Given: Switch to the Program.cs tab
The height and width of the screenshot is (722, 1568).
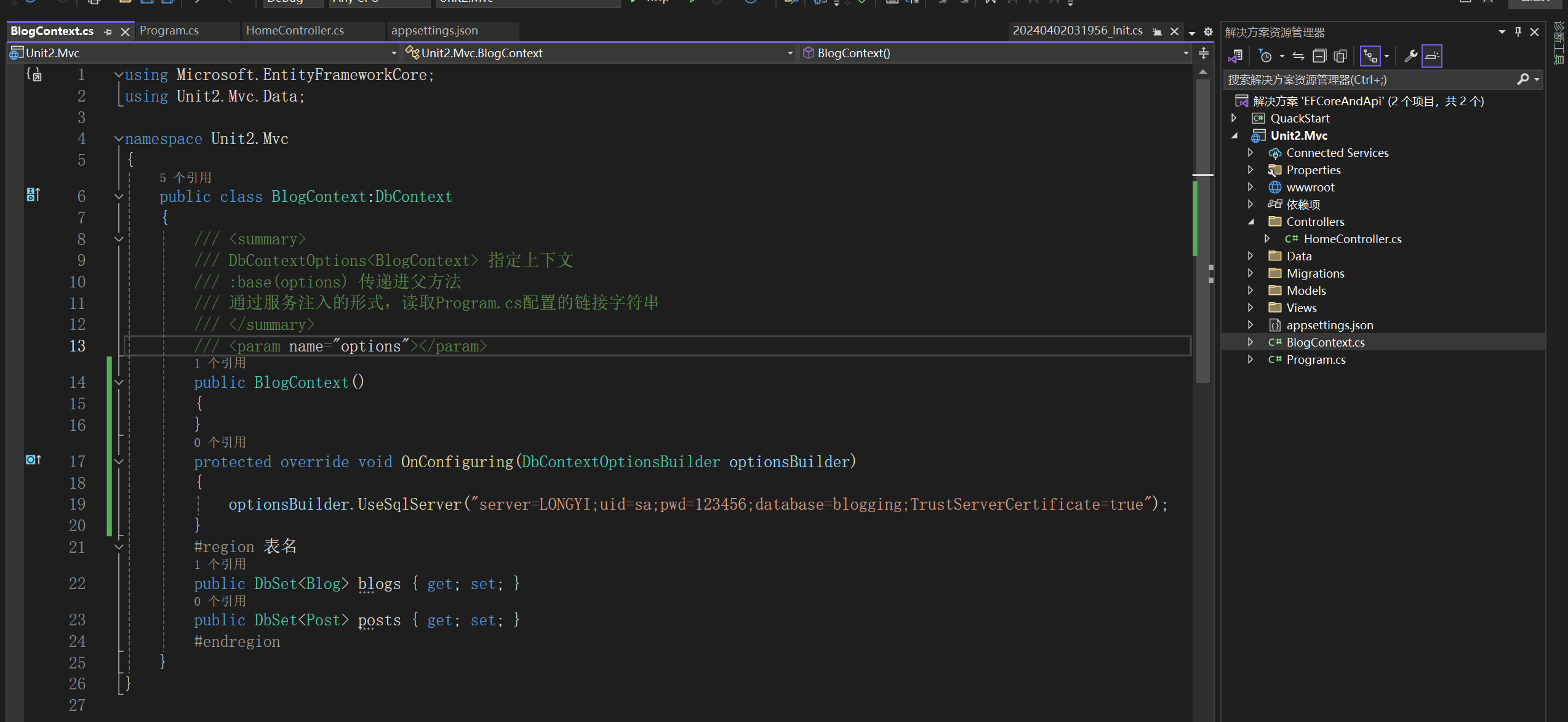Looking at the screenshot, I should 169,30.
